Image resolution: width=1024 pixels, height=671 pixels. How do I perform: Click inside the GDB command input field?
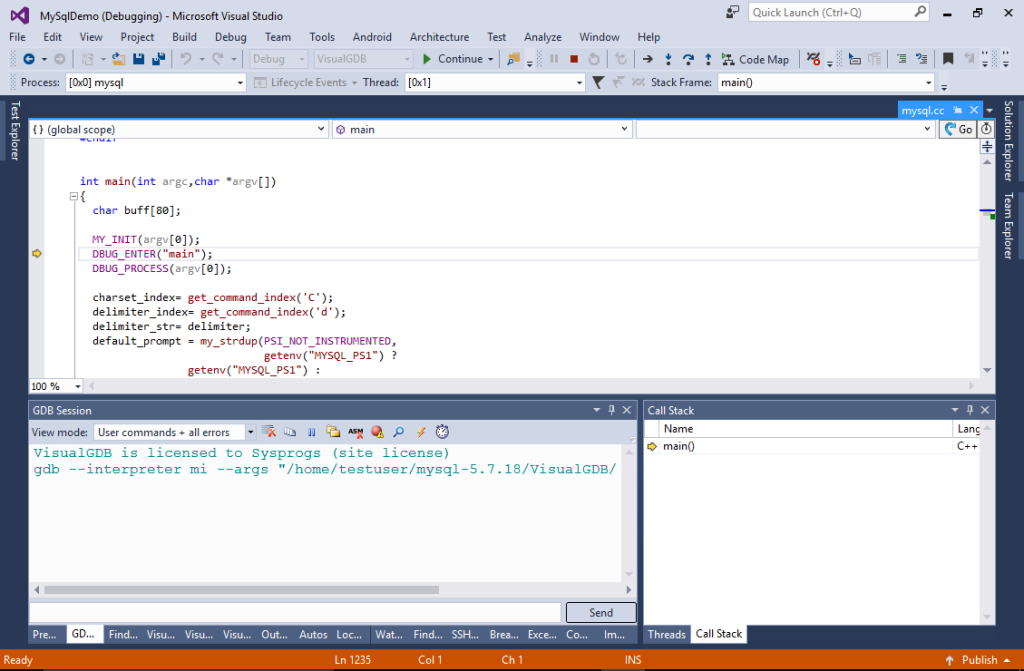pos(290,611)
